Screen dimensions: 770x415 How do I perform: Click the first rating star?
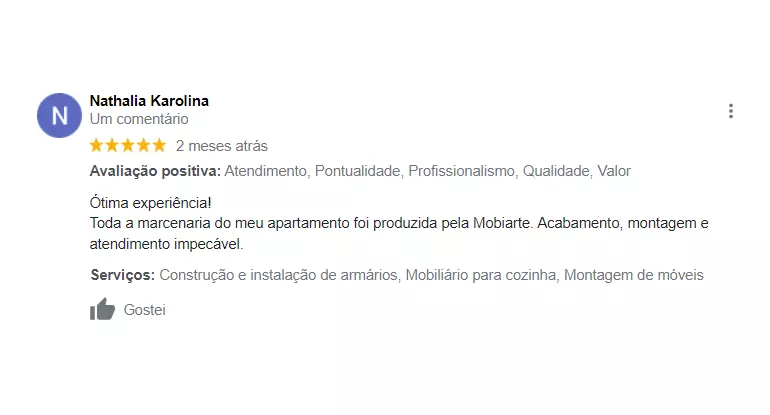pos(97,145)
